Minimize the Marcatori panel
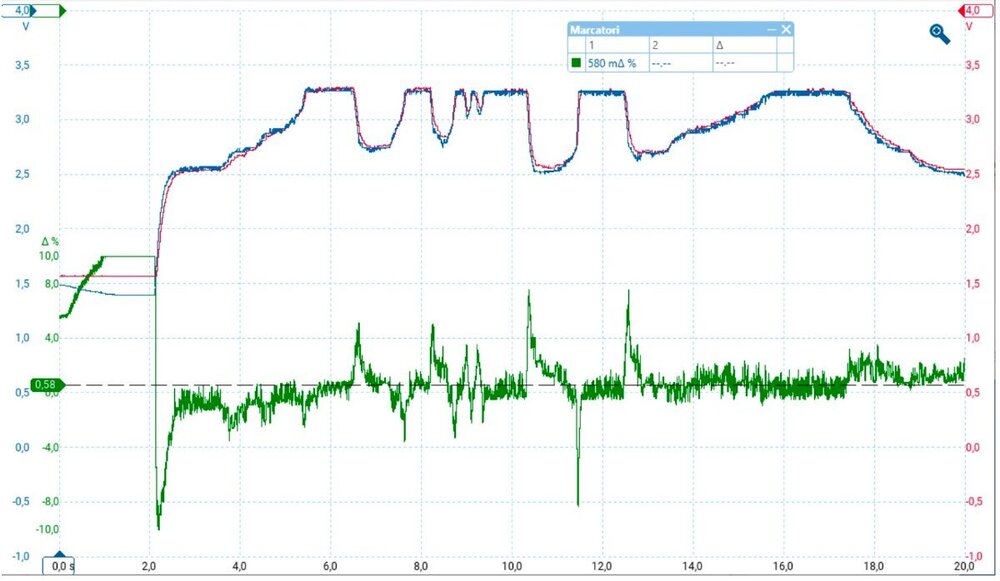Image resolution: width=1000 pixels, height=581 pixels. pos(771,30)
